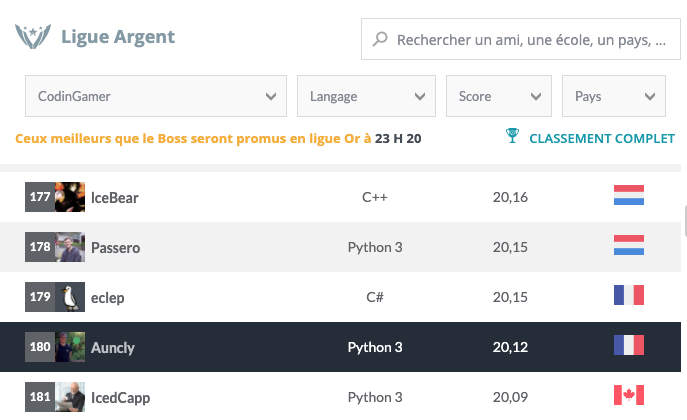The height and width of the screenshot is (420, 687).
Task: Open eclep's seagull avatar
Action: tap(70, 297)
